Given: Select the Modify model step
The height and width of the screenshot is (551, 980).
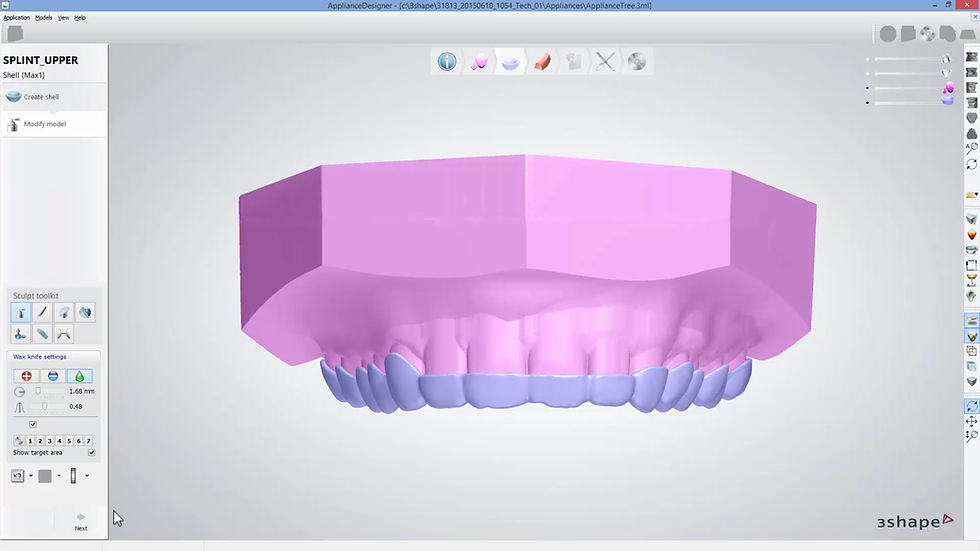Looking at the screenshot, I should coord(54,124).
